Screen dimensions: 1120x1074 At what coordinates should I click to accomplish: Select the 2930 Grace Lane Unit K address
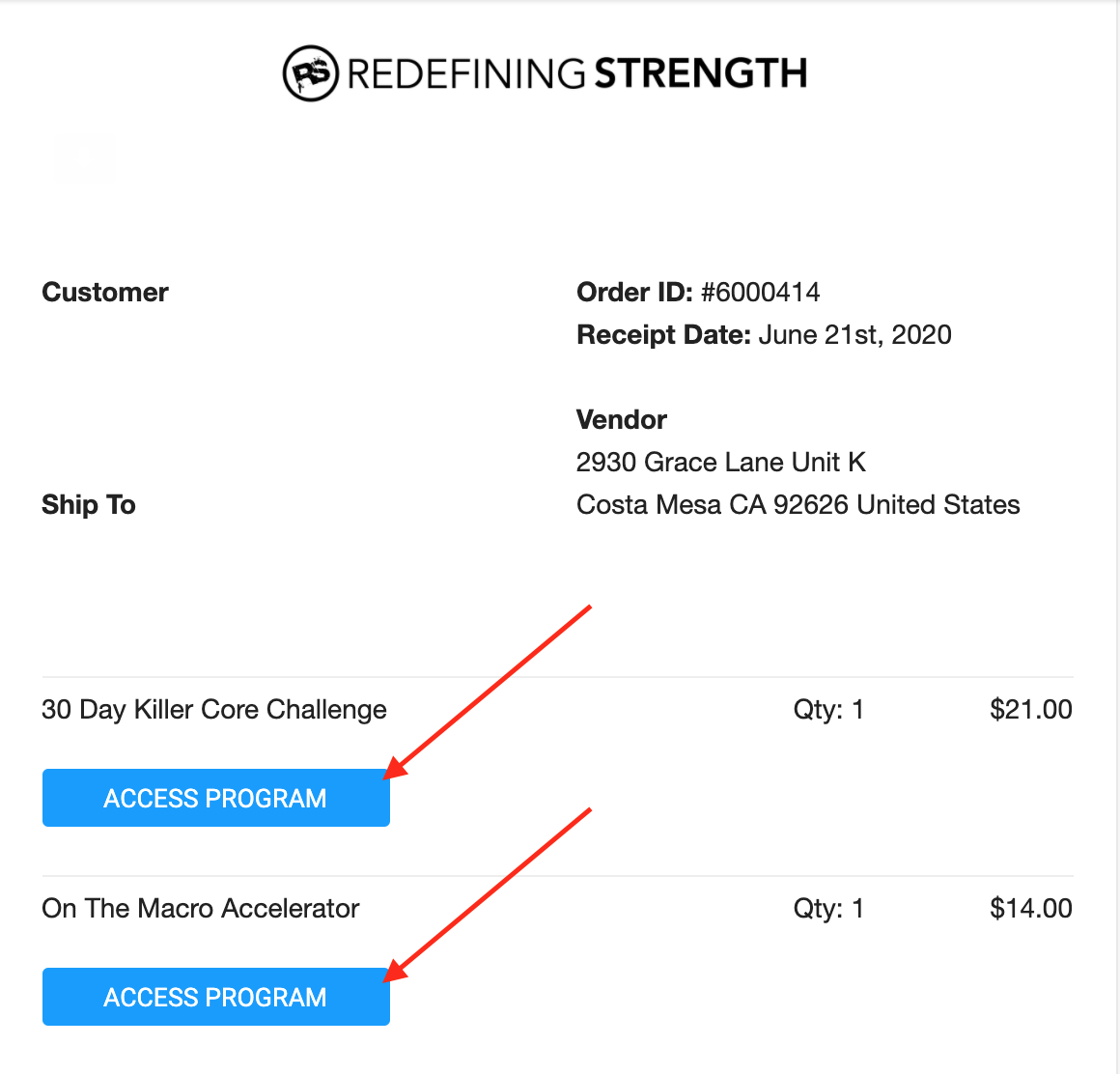coord(720,463)
